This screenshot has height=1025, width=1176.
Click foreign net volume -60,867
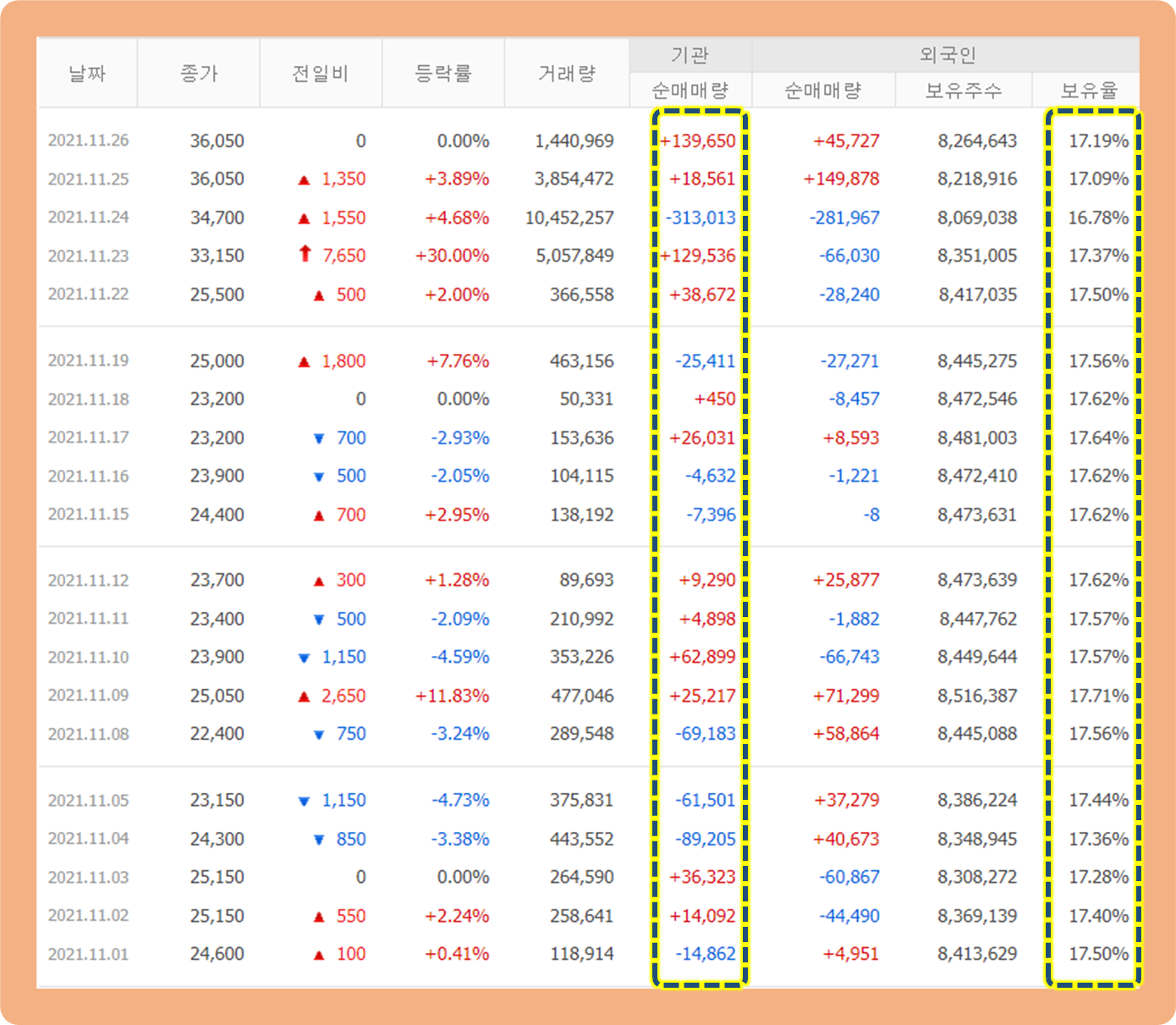849,877
